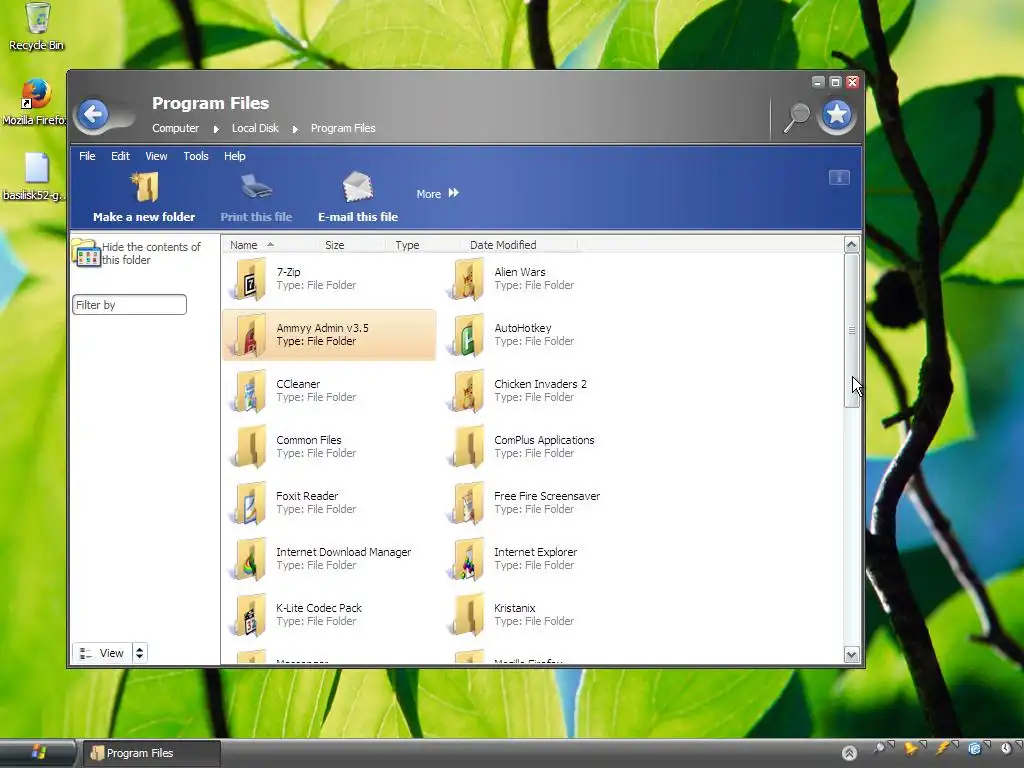Select the Ammyy Admin v3.5 folder icon
1024x768 pixels.
249,336
